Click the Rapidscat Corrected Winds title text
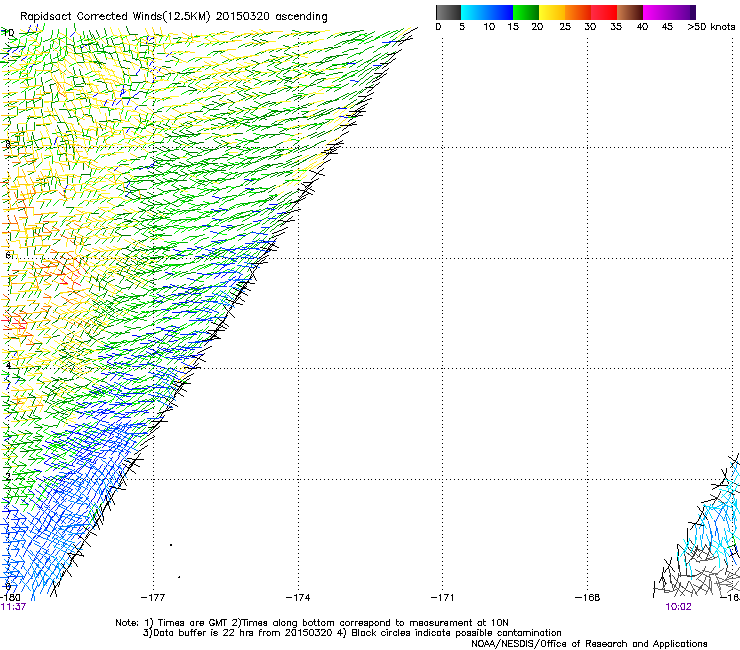Image resolution: width=740 pixels, height=650 pixels. pyautogui.click(x=174, y=16)
